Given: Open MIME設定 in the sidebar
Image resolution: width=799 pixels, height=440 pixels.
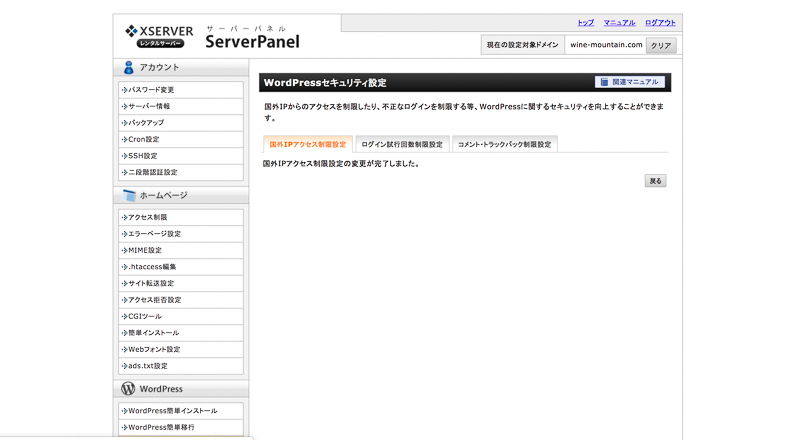Looking at the screenshot, I should [x=181, y=250].
